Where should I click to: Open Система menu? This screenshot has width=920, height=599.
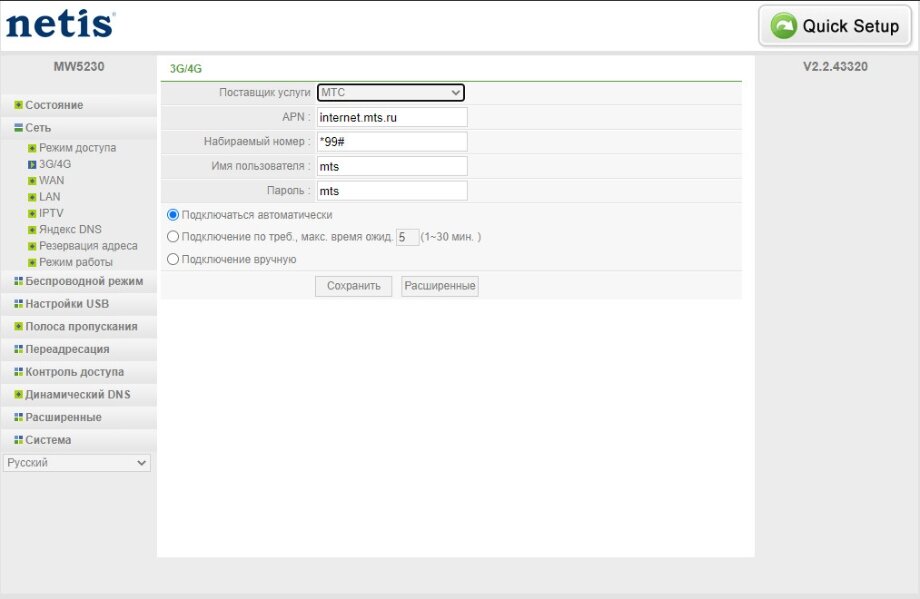(x=48, y=440)
